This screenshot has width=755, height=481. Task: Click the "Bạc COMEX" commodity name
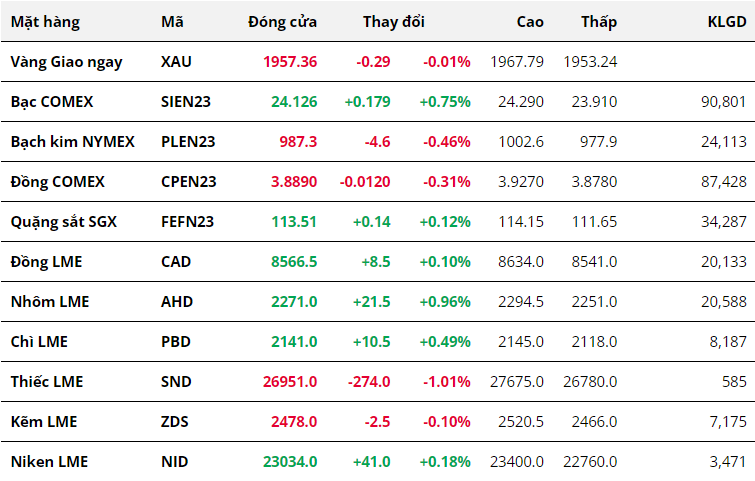click(x=51, y=101)
